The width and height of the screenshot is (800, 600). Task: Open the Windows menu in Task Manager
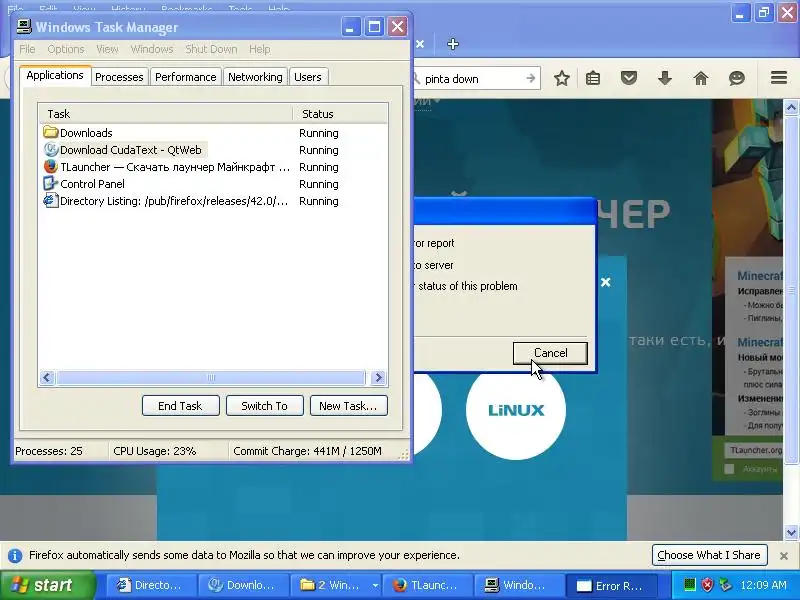coord(152,49)
